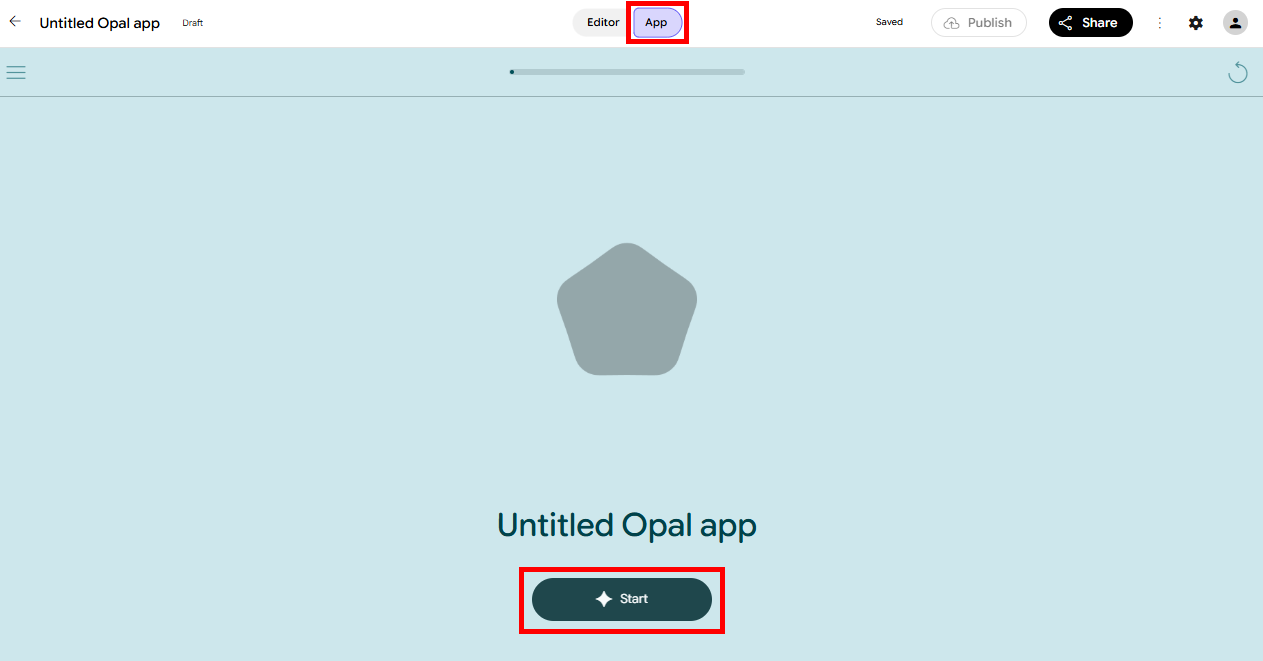Click the Draft status badge
Screen dimensions: 1263x661
[193, 23]
